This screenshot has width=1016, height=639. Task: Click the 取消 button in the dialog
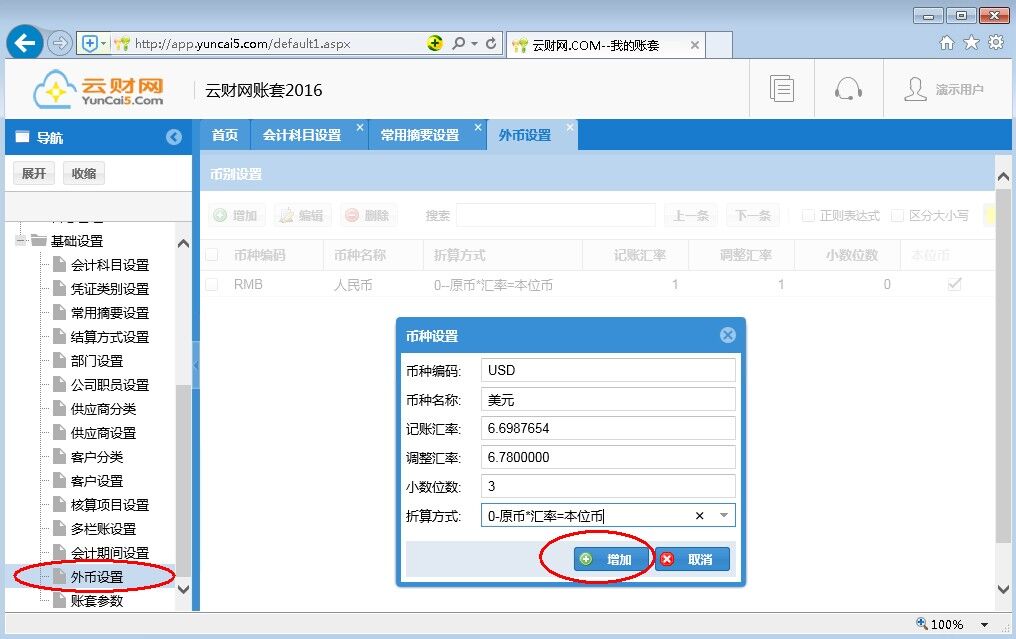[x=692, y=559]
